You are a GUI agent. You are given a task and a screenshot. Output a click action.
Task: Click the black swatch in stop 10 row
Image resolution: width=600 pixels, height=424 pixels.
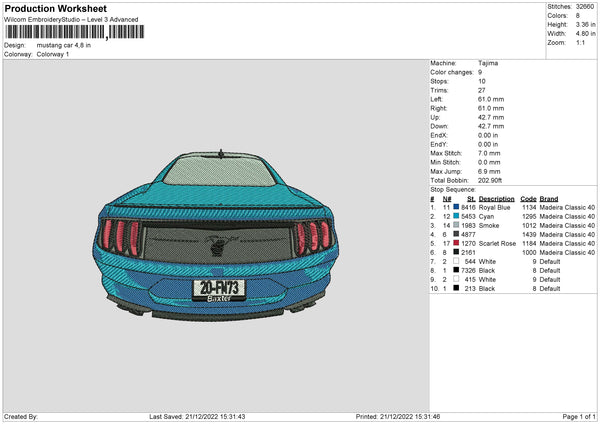click(456, 288)
